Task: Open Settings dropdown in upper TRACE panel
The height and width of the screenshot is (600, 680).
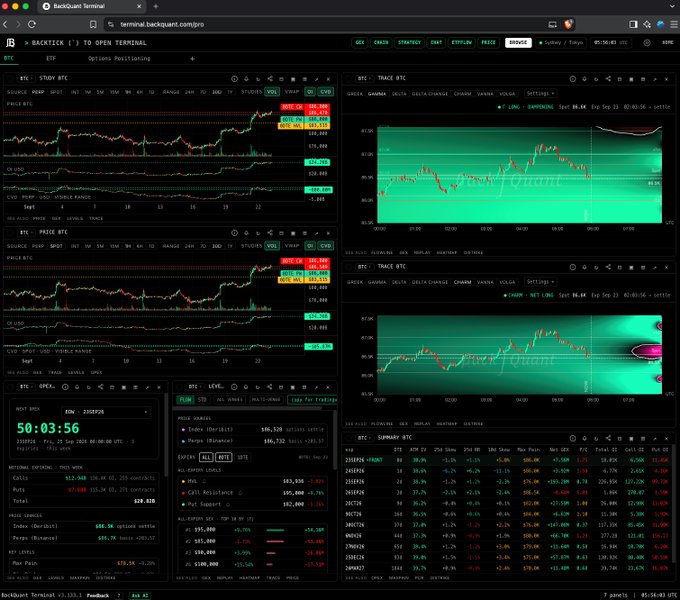Action: (x=540, y=93)
